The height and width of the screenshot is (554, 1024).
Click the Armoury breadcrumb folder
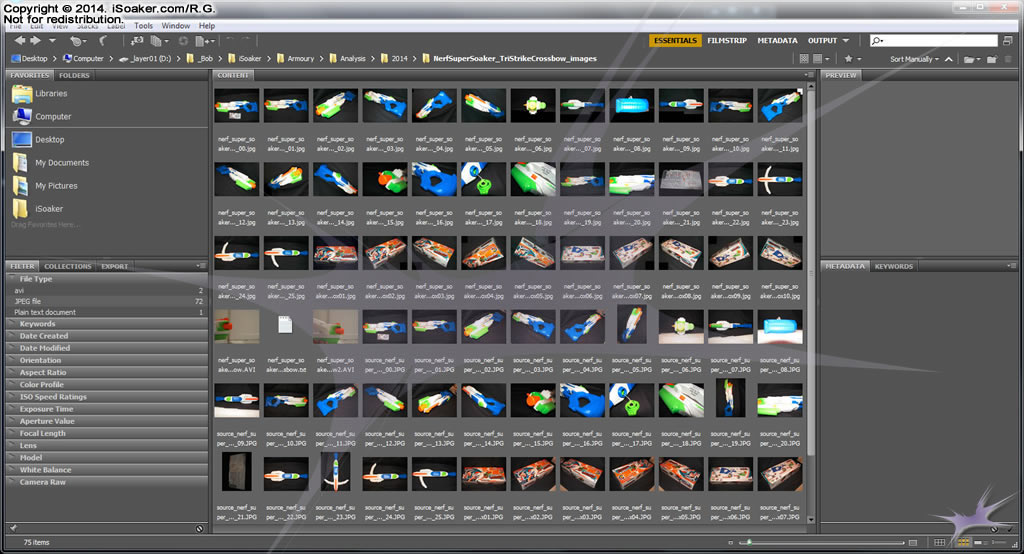click(x=295, y=58)
